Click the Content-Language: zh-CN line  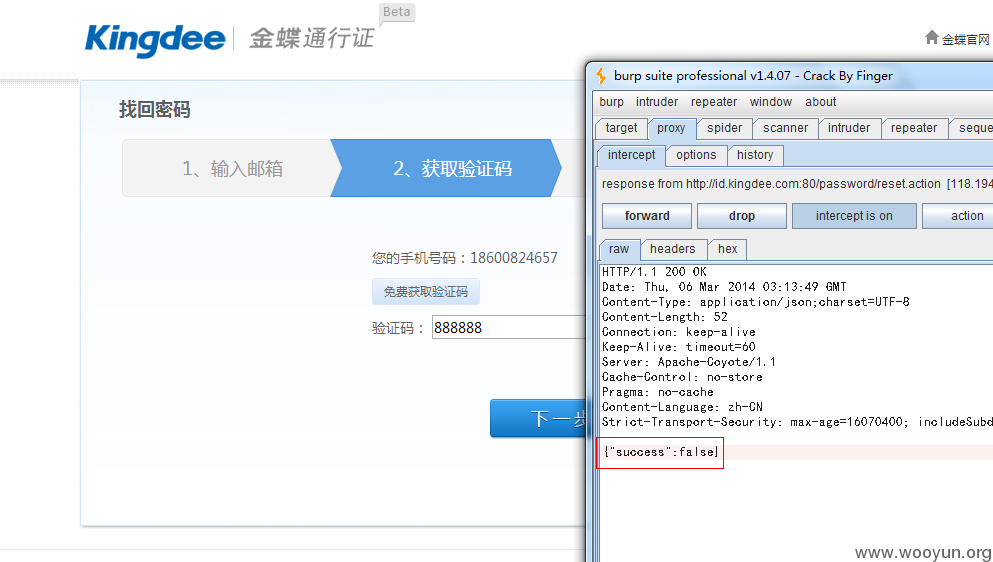[682, 407]
